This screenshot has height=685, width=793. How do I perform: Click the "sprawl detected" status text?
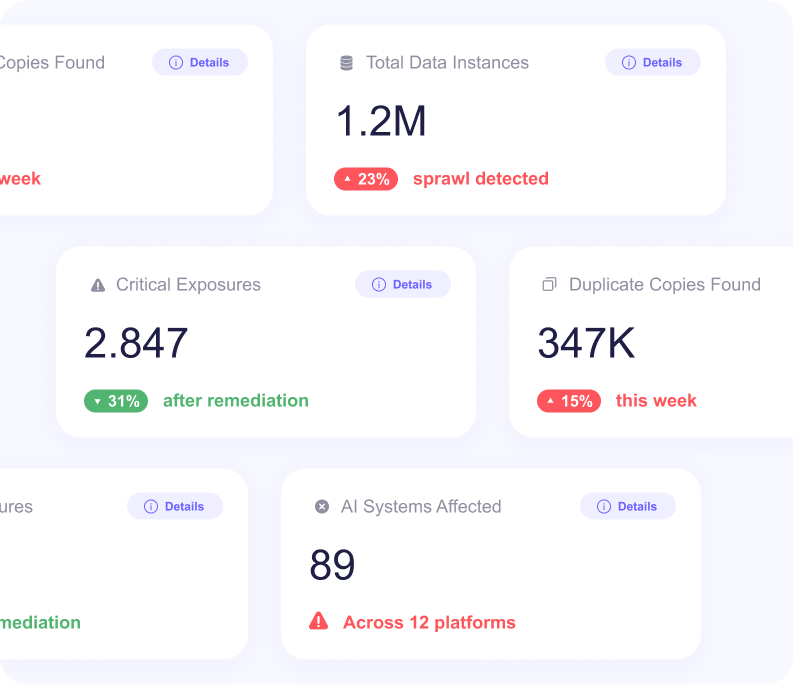(x=480, y=179)
